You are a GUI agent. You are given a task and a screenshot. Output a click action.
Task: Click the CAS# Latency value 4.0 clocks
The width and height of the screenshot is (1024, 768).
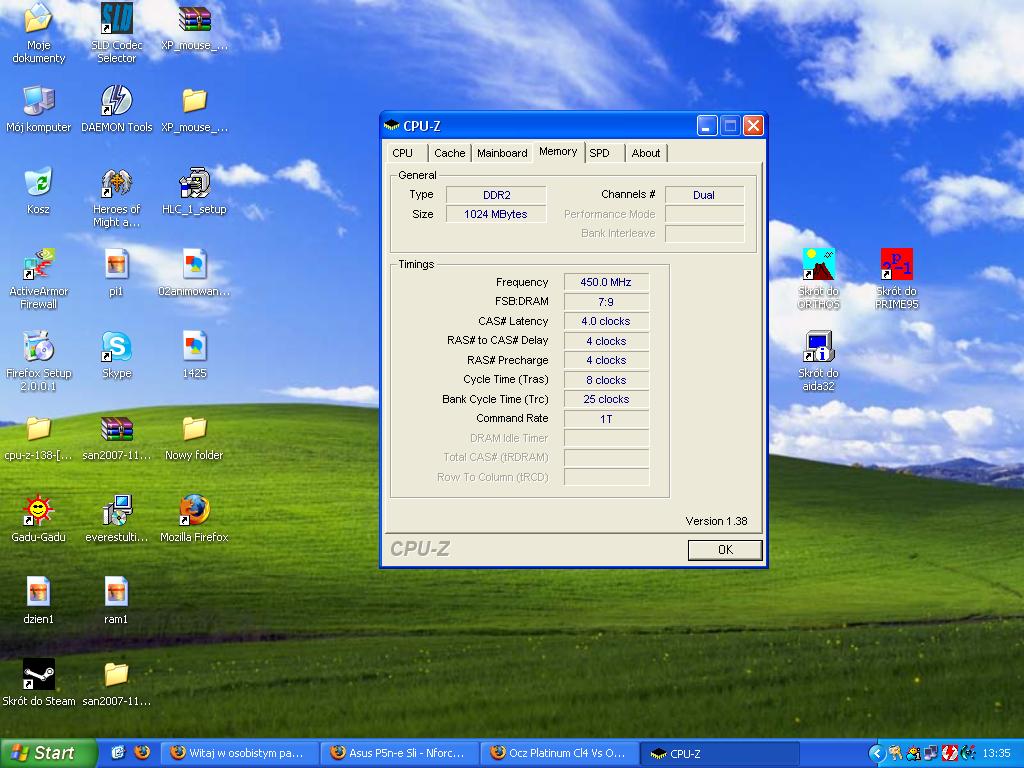pyautogui.click(x=606, y=321)
